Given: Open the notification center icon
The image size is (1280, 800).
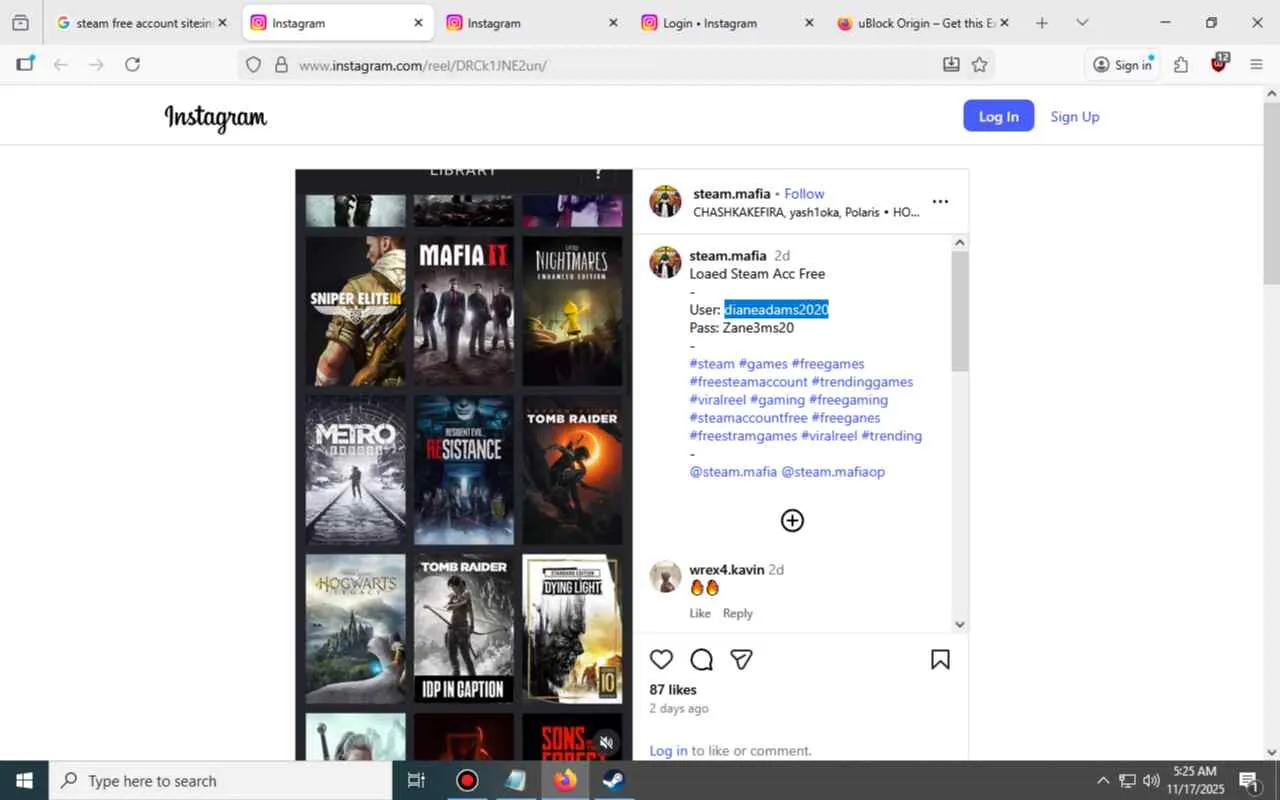Looking at the screenshot, I should [x=1249, y=781].
